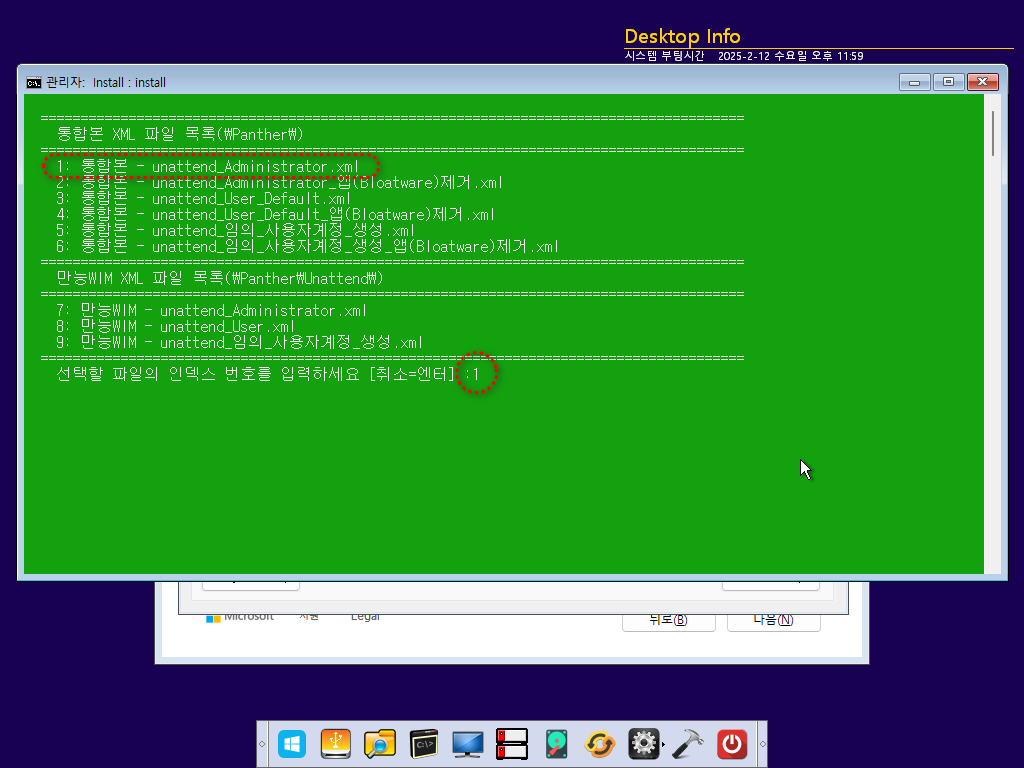Click the dock's right edge diamond handle
1024x768 pixels.
click(762, 744)
